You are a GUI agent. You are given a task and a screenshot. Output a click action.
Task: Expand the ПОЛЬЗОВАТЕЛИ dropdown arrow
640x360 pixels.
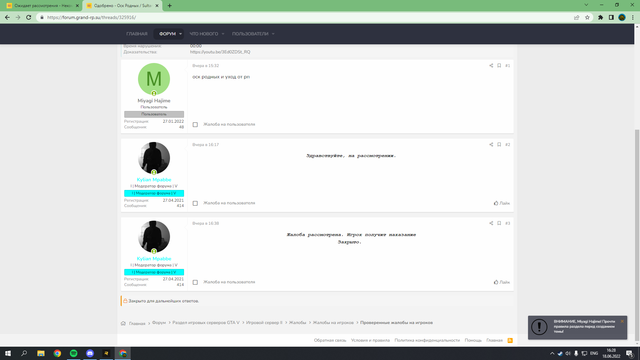point(273,34)
